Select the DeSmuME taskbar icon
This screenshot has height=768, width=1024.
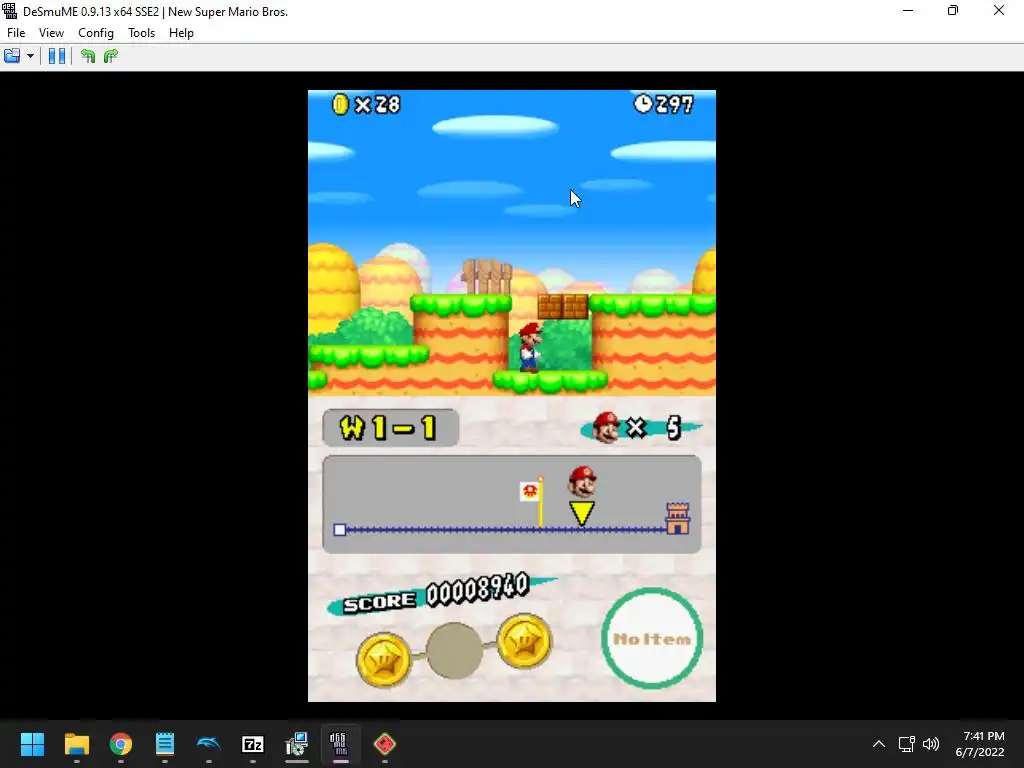340,744
